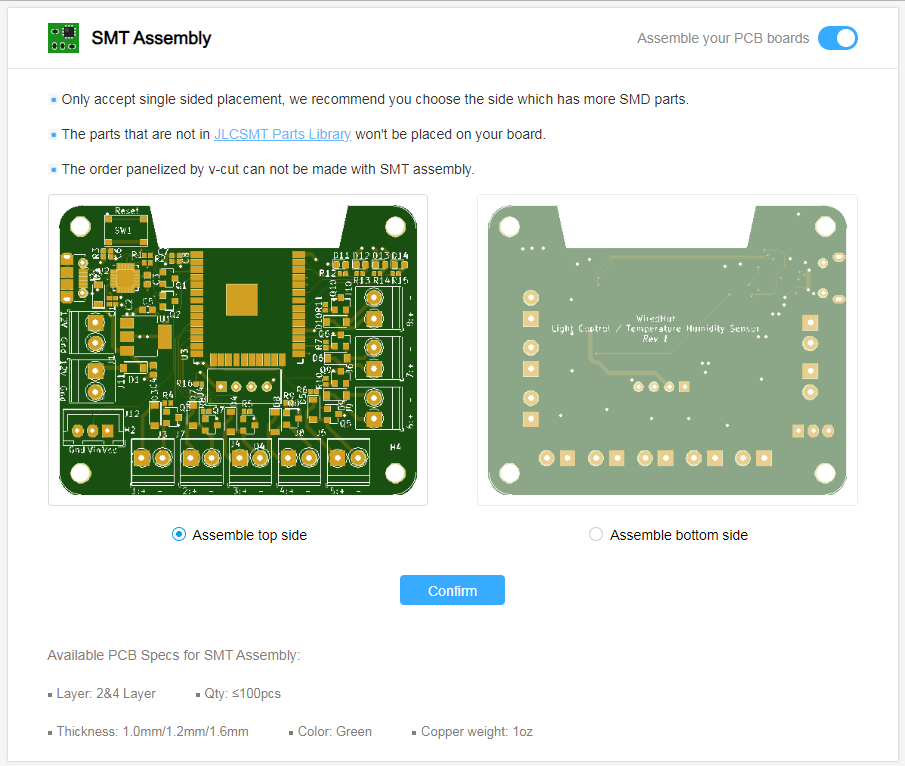Click the SMT Assembly heading text

pos(151,38)
